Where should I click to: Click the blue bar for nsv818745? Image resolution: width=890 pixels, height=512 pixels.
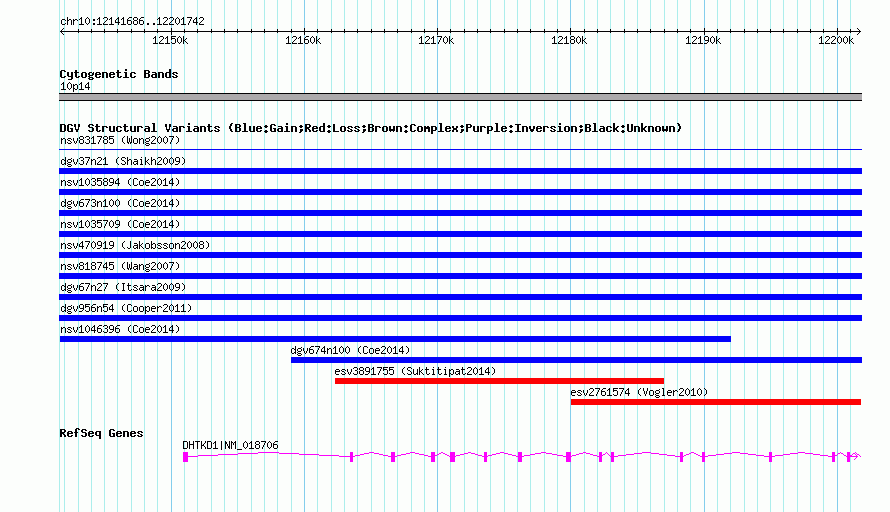click(460, 276)
